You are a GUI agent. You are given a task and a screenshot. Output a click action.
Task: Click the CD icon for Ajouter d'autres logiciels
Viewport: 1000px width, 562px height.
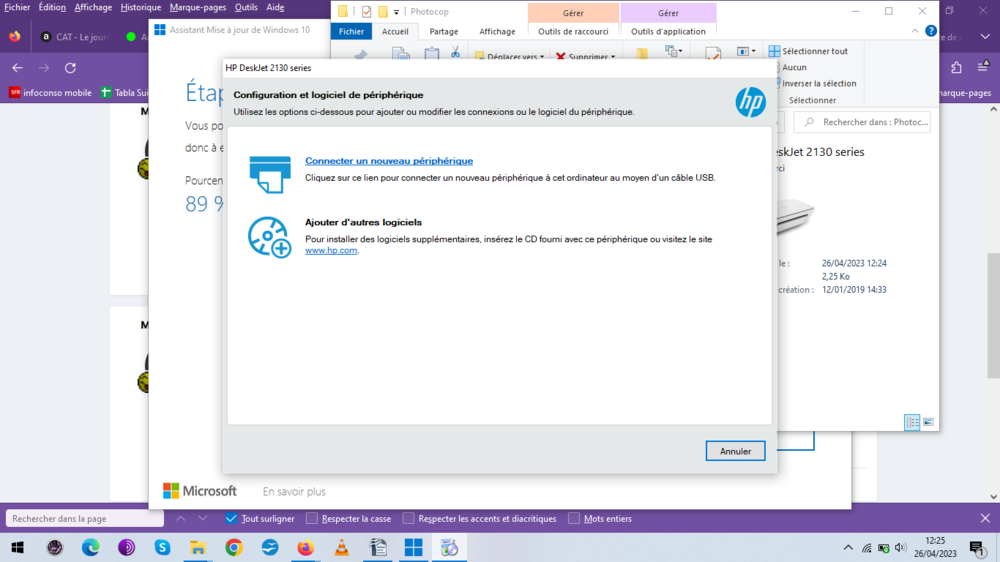pyautogui.click(x=269, y=237)
